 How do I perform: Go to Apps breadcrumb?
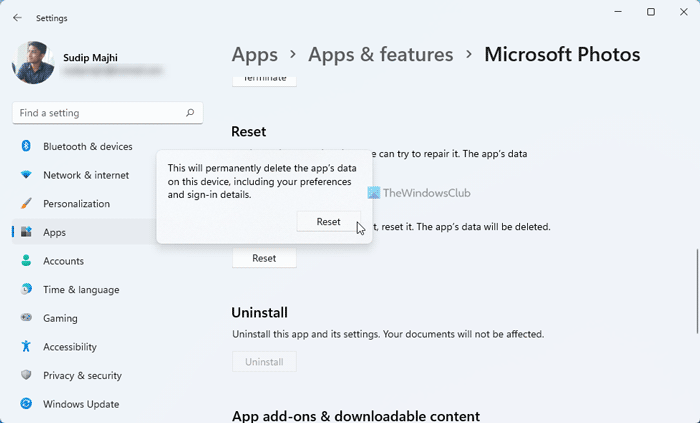click(254, 55)
